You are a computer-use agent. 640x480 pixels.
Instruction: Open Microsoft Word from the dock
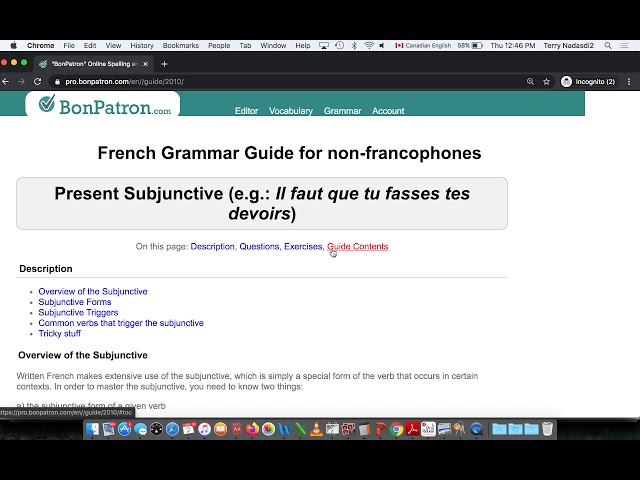(284, 429)
